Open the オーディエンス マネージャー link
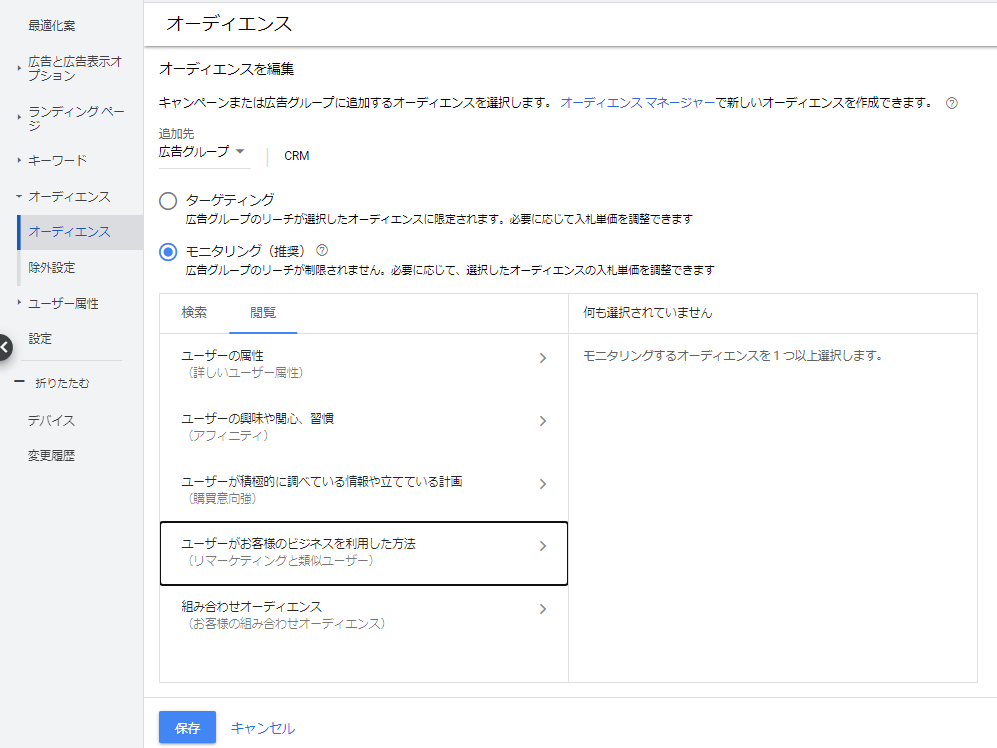 coord(637,103)
